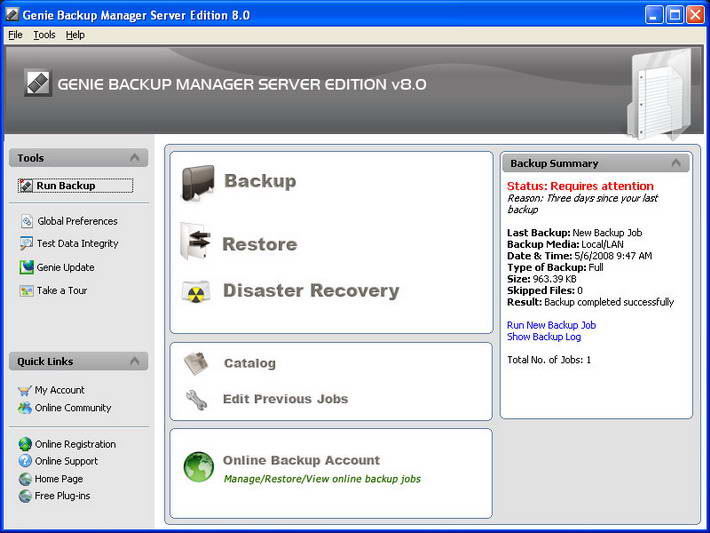Minimize the Genie Backup Manager window
Image resolution: width=710 pixels, height=533 pixels.
click(653, 15)
